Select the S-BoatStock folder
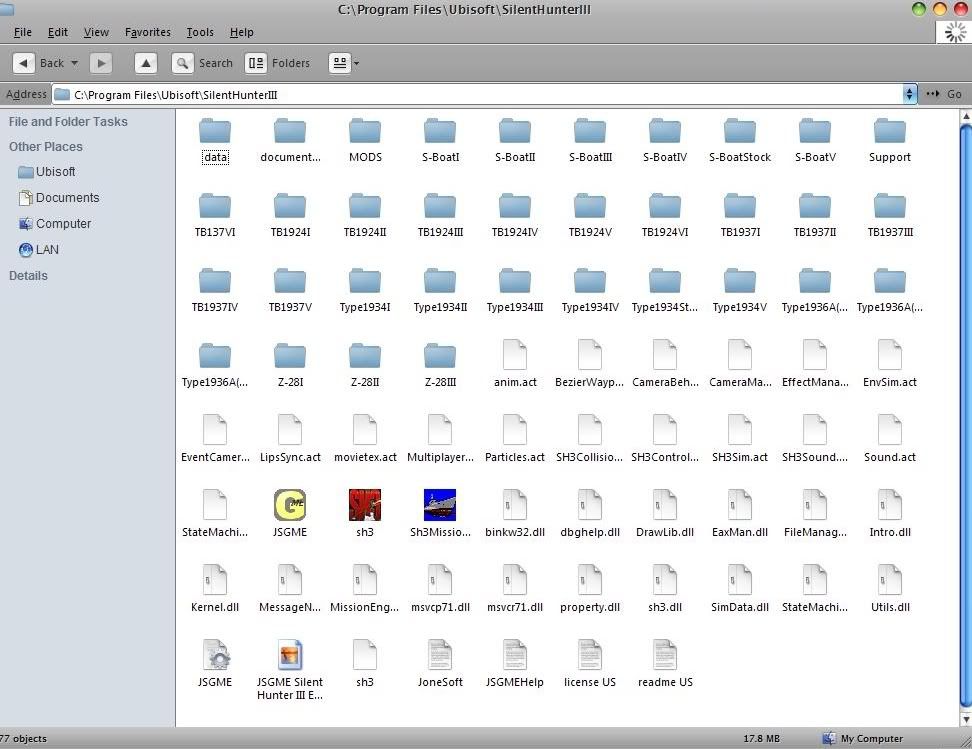Viewport: 972px width, 749px height. [x=740, y=141]
